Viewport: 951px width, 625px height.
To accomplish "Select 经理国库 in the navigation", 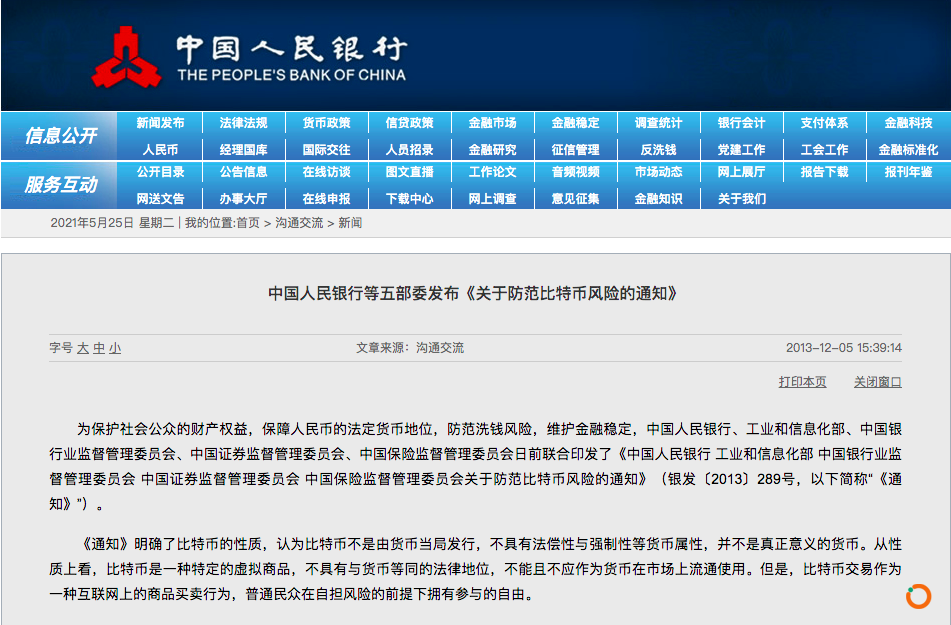I will (243, 150).
